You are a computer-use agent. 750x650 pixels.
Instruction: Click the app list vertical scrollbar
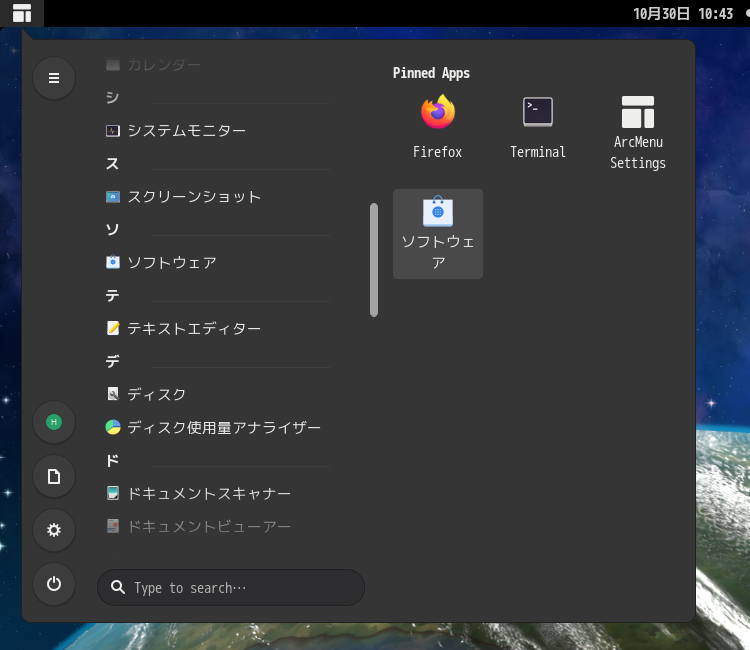[374, 260]
